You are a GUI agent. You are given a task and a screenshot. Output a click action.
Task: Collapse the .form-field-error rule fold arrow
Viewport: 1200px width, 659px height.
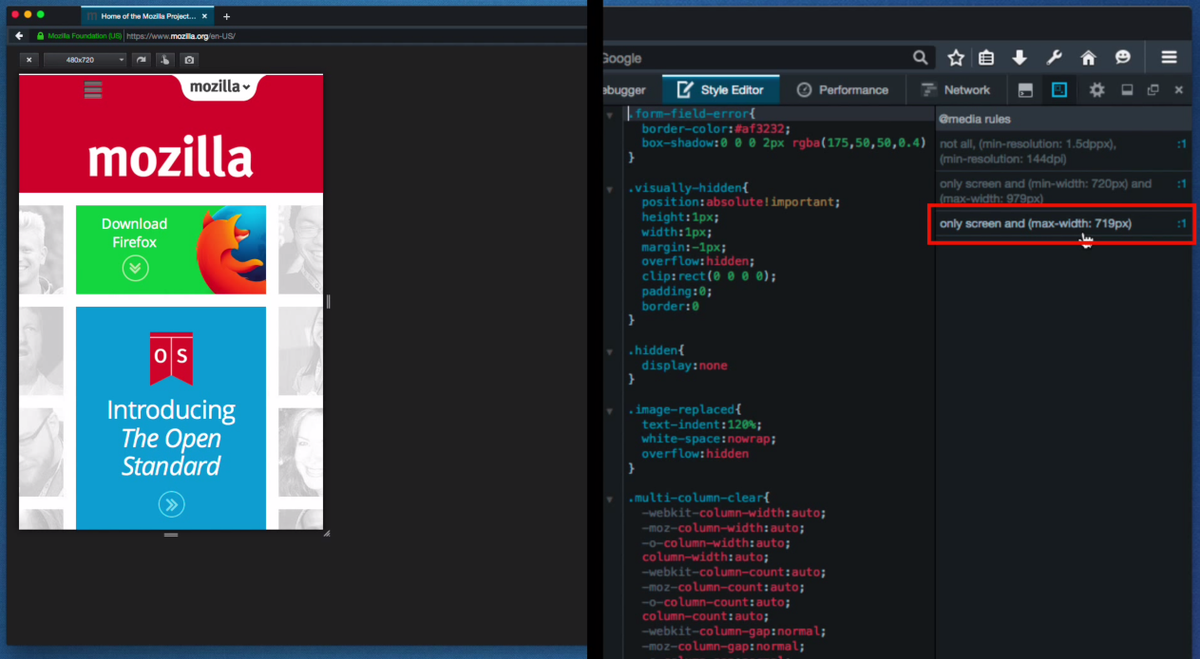(610, 115)
